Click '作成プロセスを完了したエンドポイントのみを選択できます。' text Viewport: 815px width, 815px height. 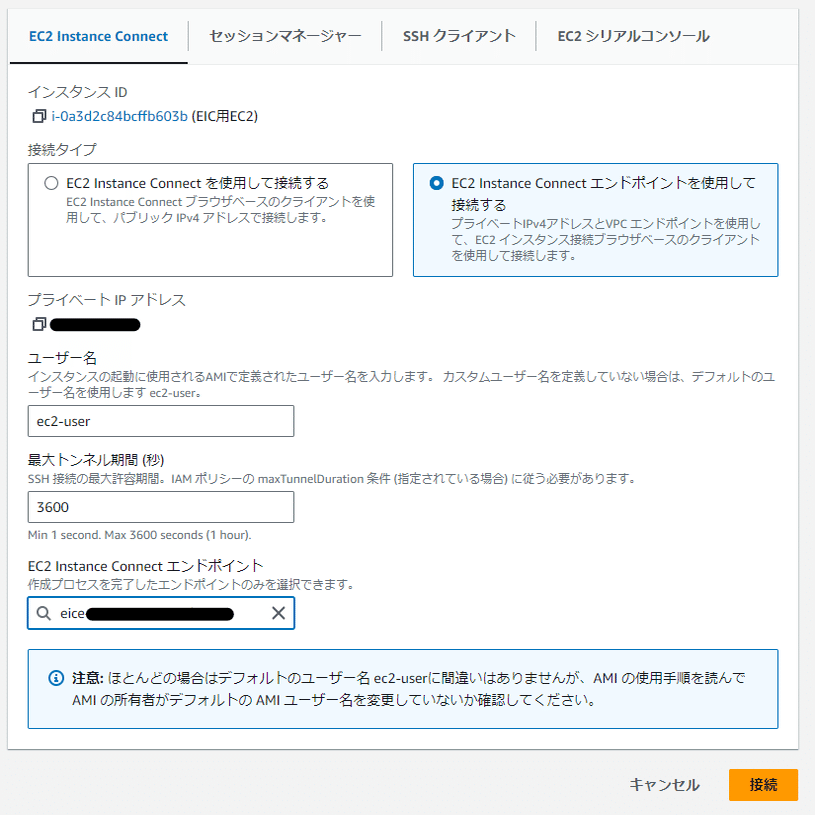[x=191, y=585]
